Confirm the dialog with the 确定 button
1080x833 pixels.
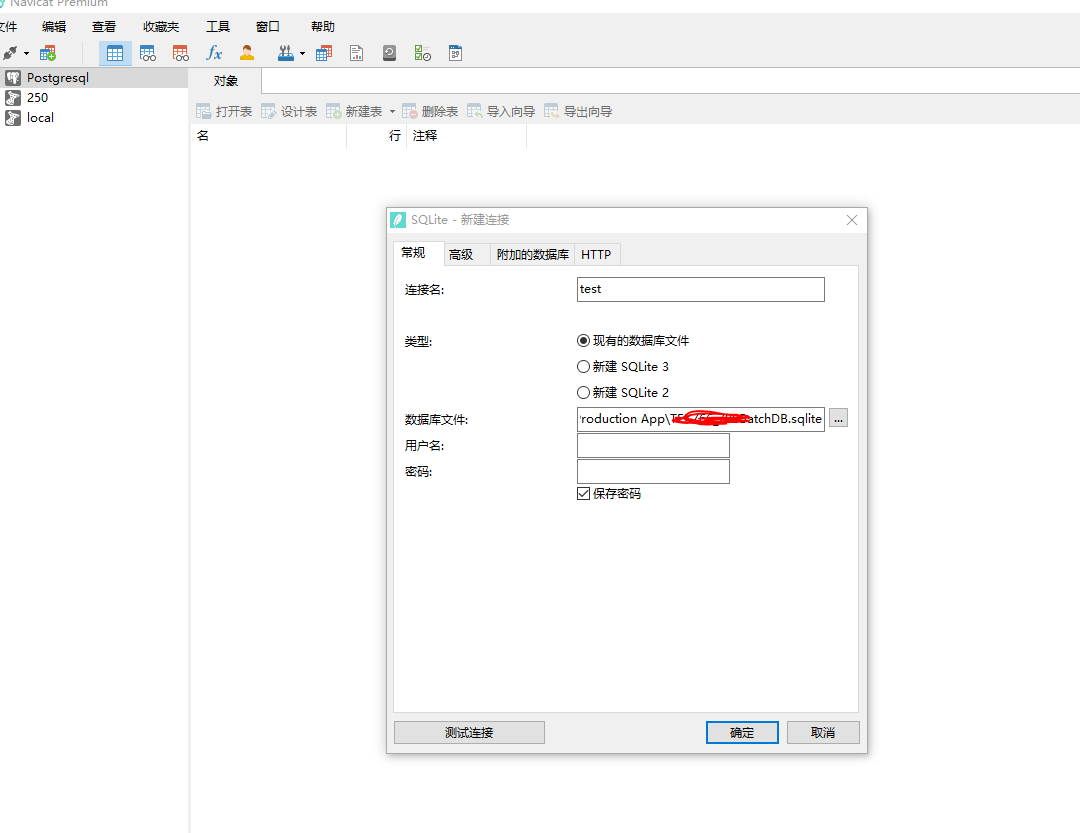(x=742, y=732)
